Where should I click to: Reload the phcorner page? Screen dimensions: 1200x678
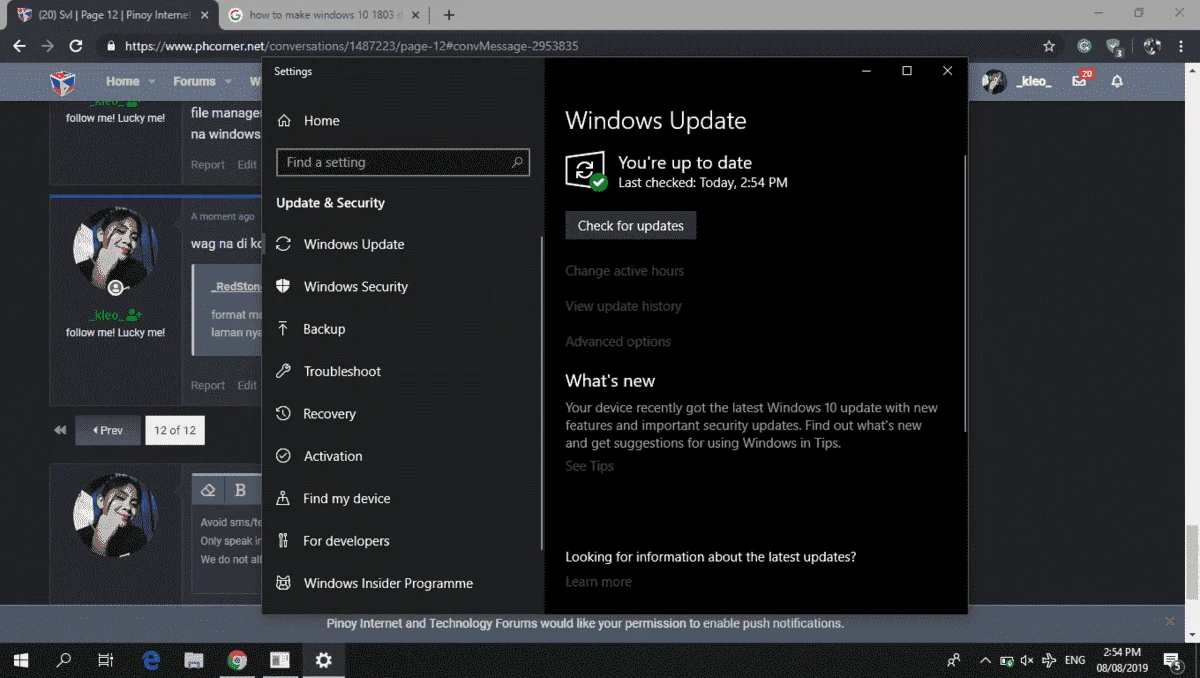tap(76, 46)
